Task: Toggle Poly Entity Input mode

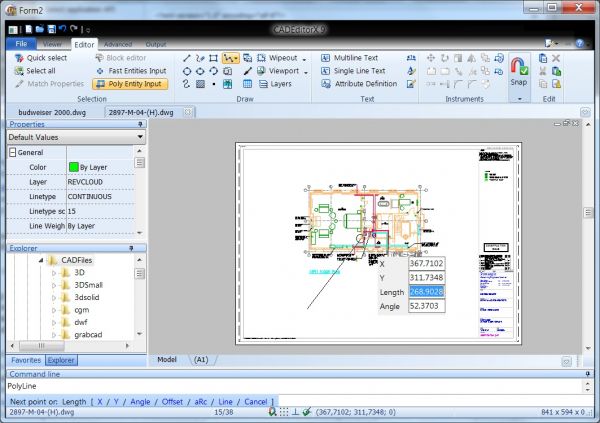Action: click(x=130, y=84)
